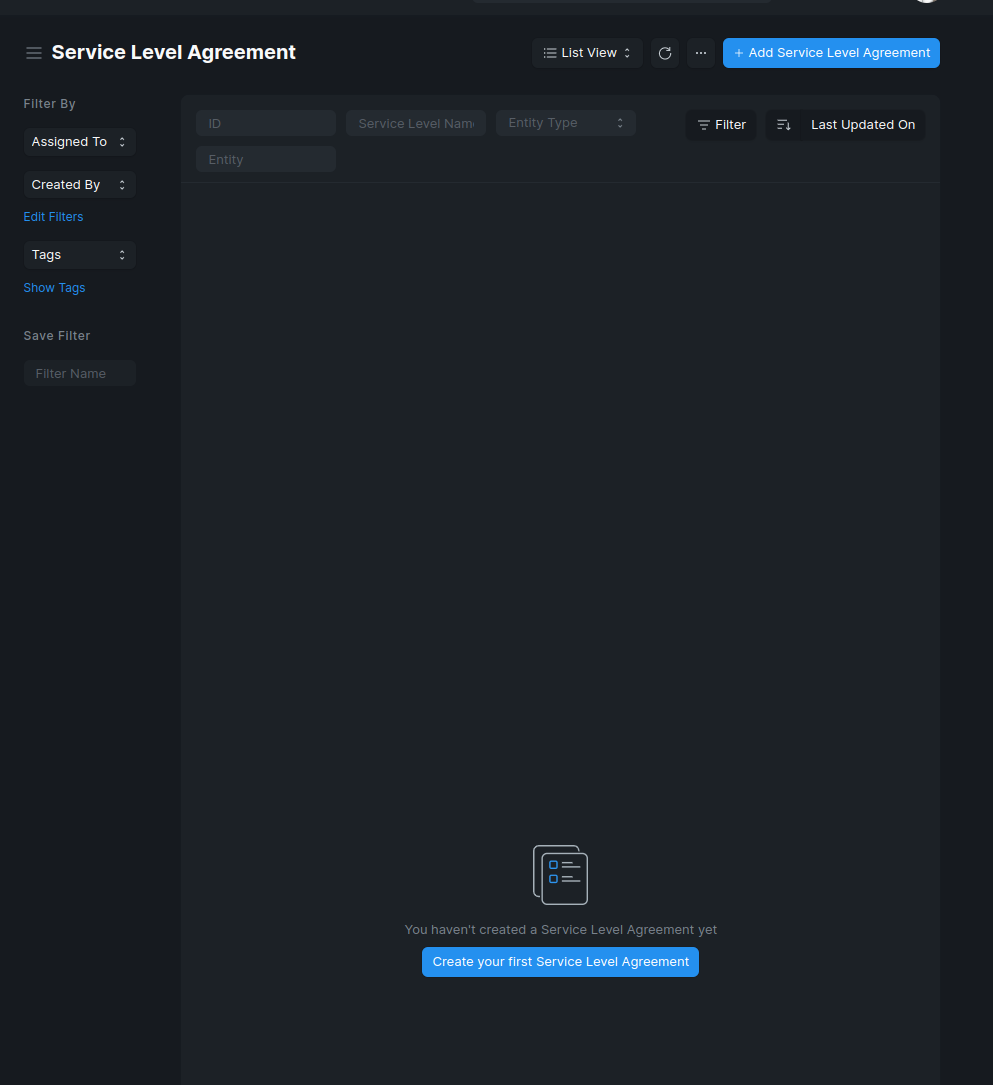Click the ID search field
Viewport: 993px width, 1085px height.
point(265,122)
